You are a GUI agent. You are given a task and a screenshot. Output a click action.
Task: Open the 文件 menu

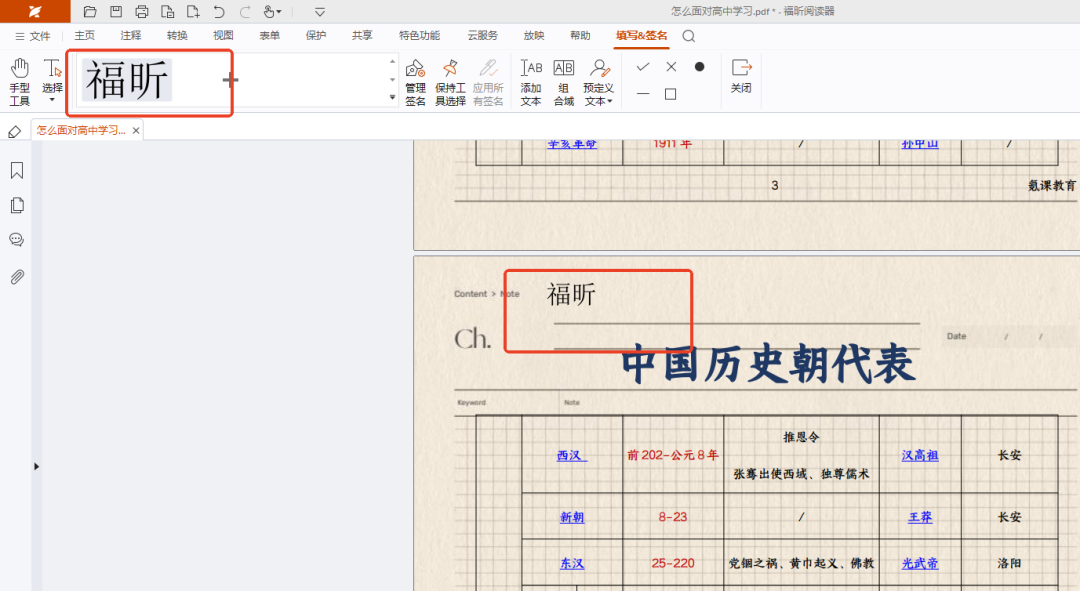39,34
